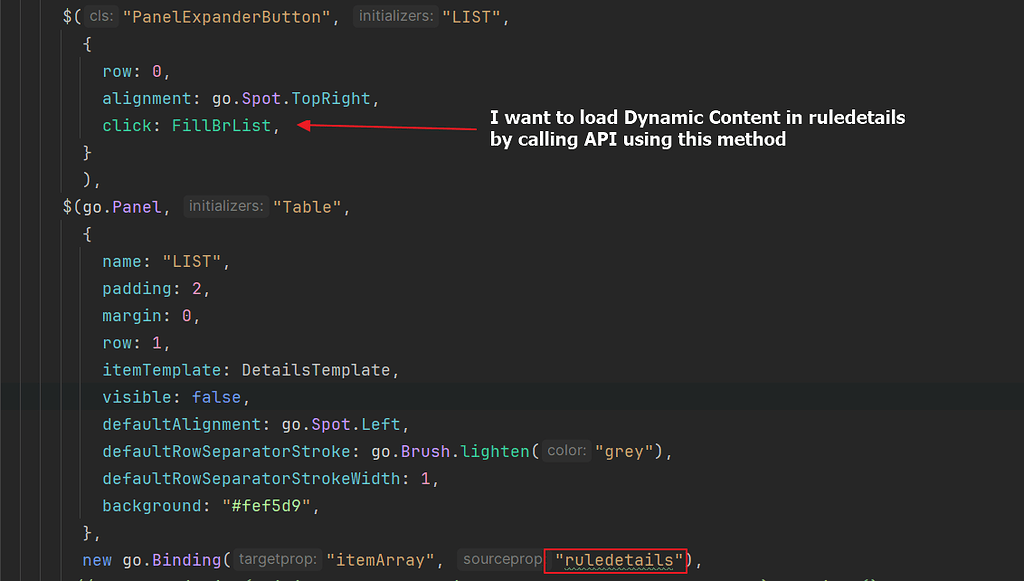Click the FillBrList method reference

click(221, 125)
